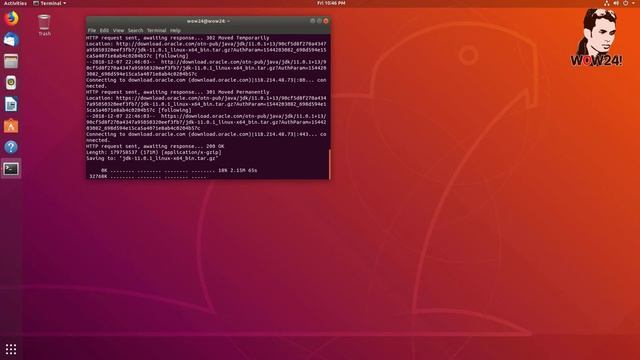Click the 32768K download progress line

[x=148, y=176]
